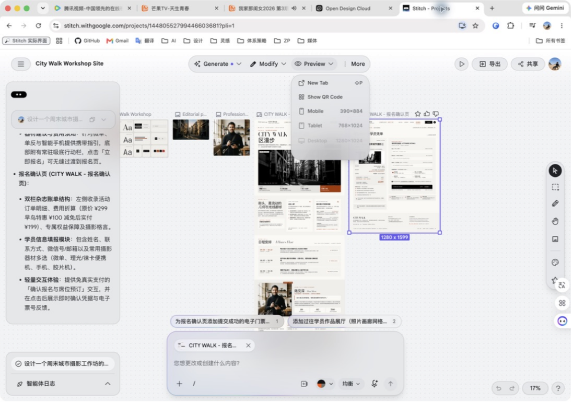Open Walk Workshop design system thumbnail
Viewport: 571px width, 402px height.
pos(144,138)
